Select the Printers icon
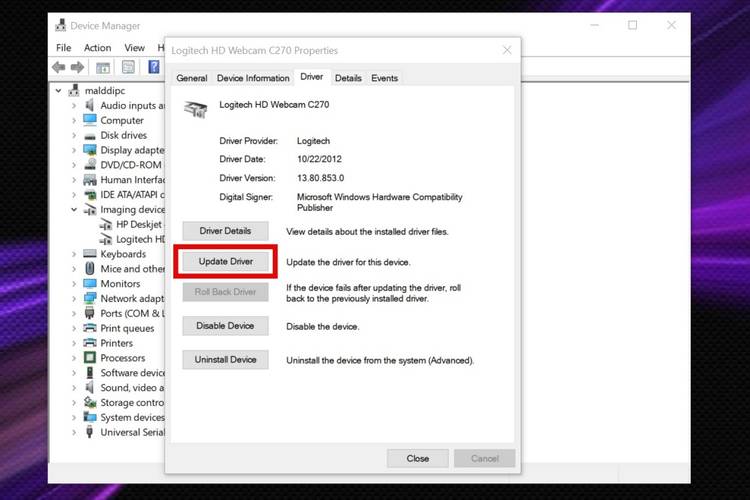The image size is (750, 500). pos(90,343)
